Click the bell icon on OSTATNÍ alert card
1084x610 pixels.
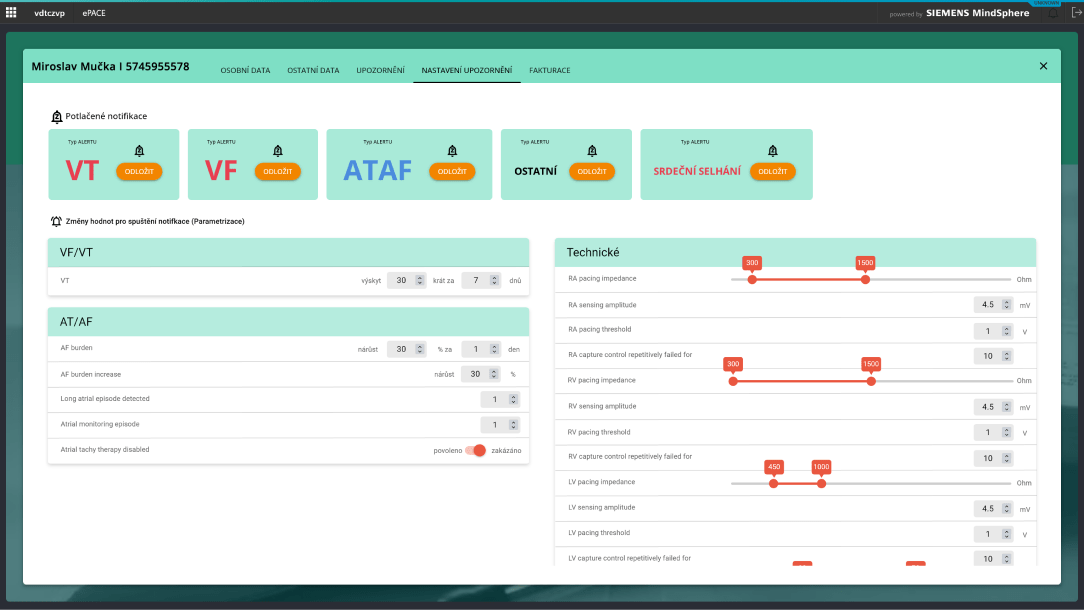click(x=592, y=151)
